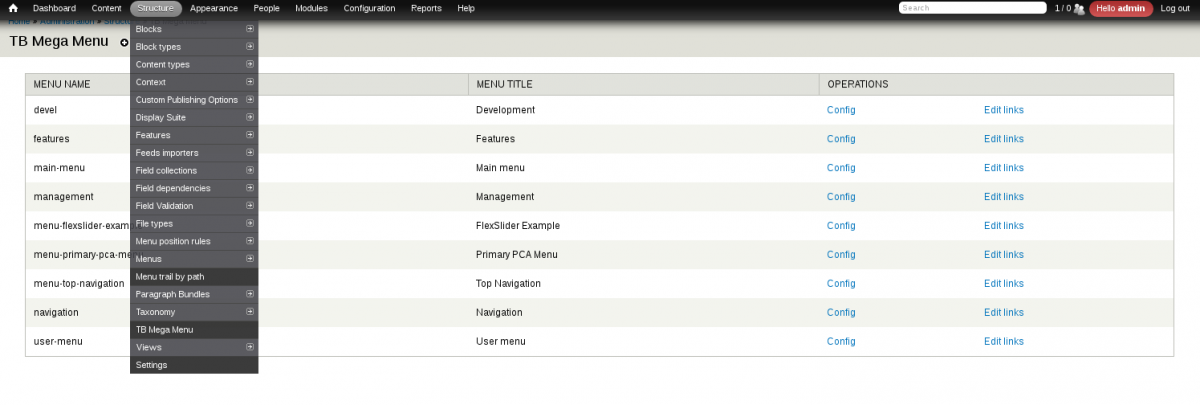Select Blocks in Structure dropdown
Viewport: 1200px width, 405px height.
[x=194, y=29]
